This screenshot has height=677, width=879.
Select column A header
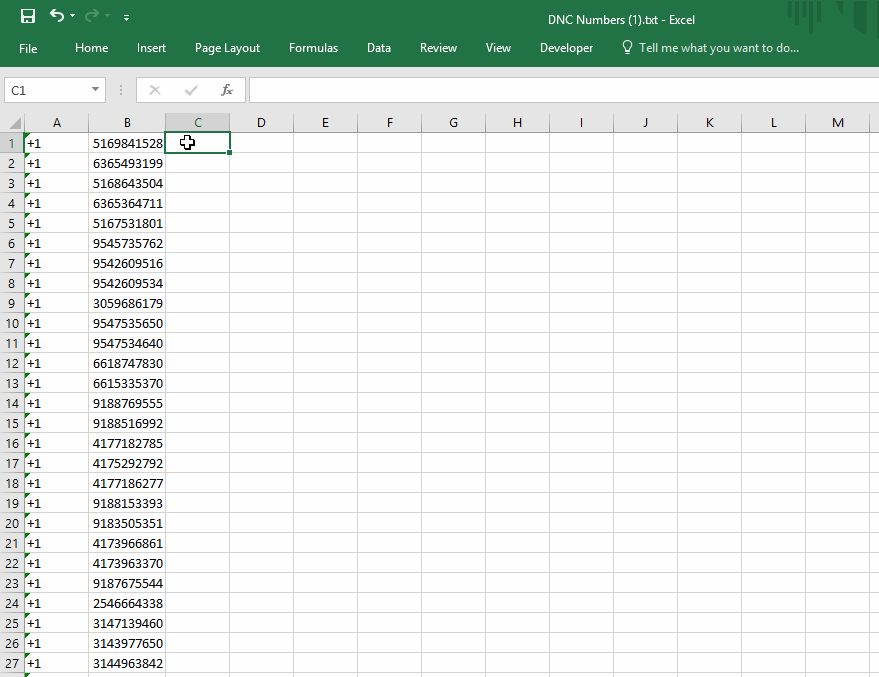(x=57, y=123)
